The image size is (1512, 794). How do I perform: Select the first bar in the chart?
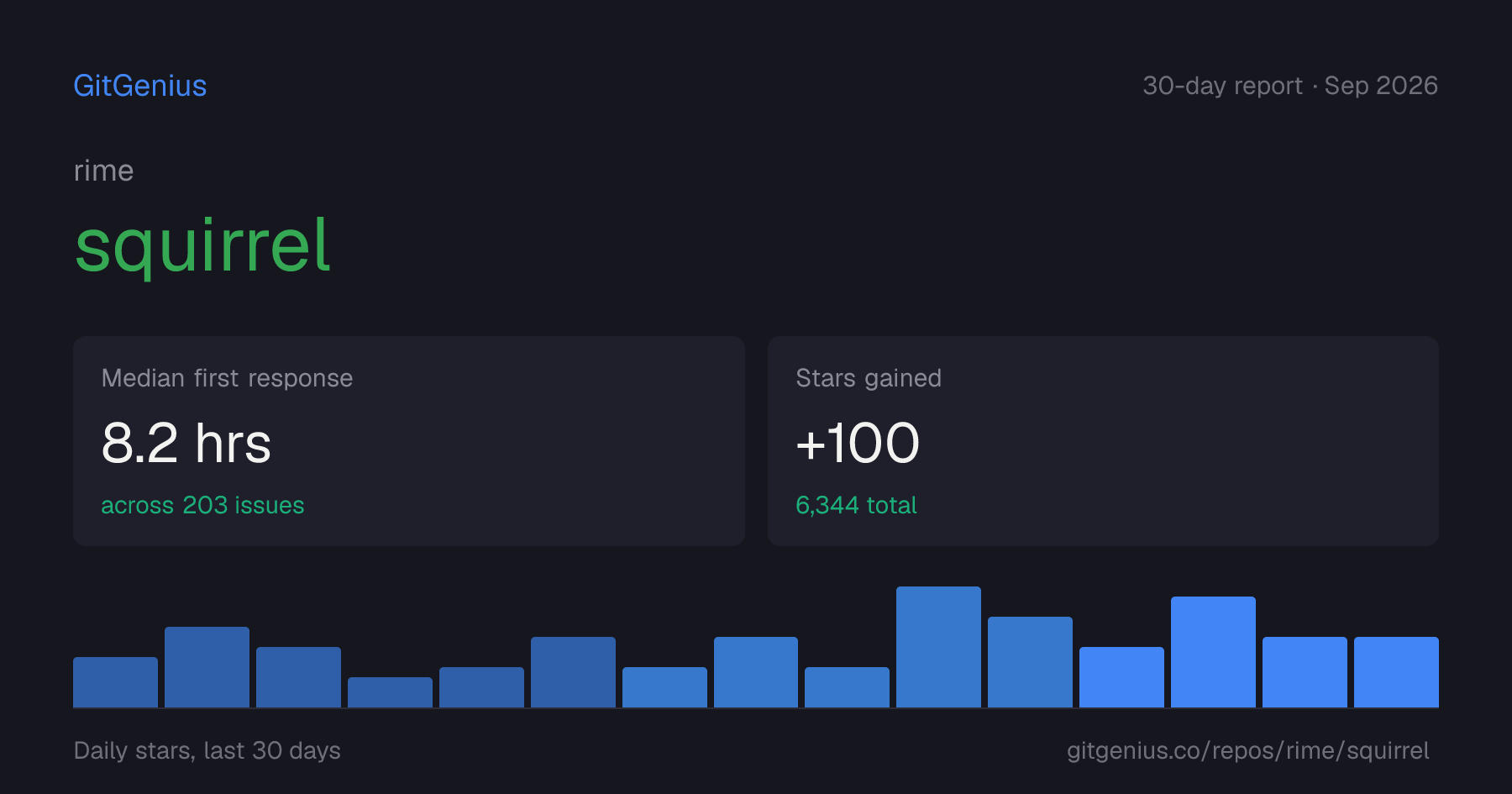point(115,682)
